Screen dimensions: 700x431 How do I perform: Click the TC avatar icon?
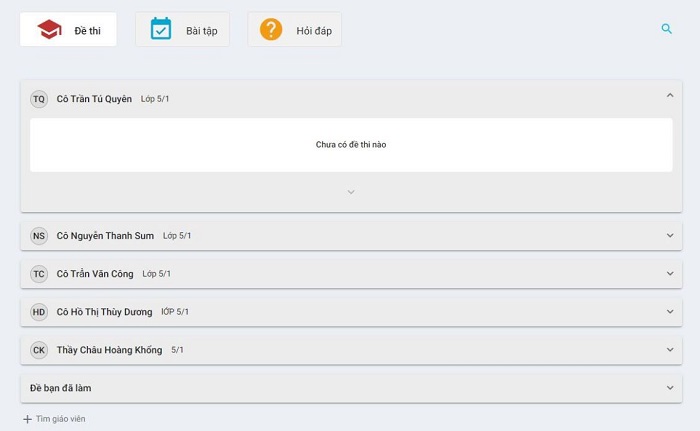(x=39, y=274)
